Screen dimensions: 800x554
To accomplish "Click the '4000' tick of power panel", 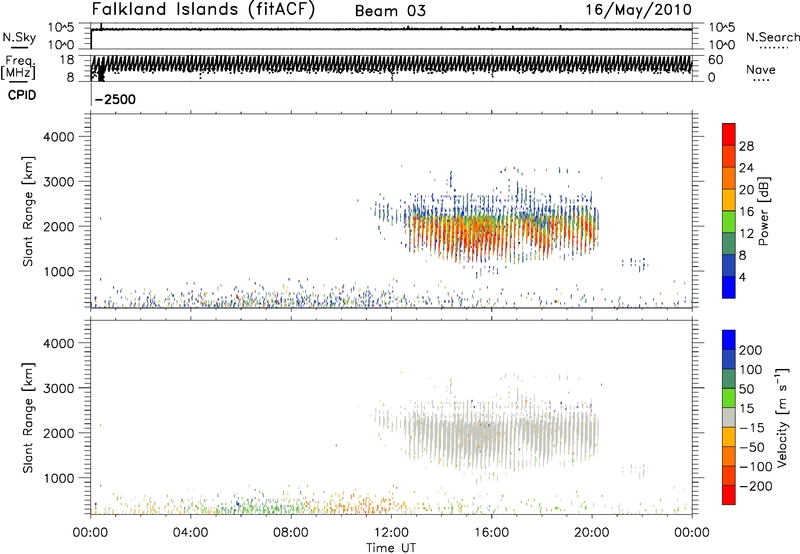I will pyautogui.click(x=59, y=137).
